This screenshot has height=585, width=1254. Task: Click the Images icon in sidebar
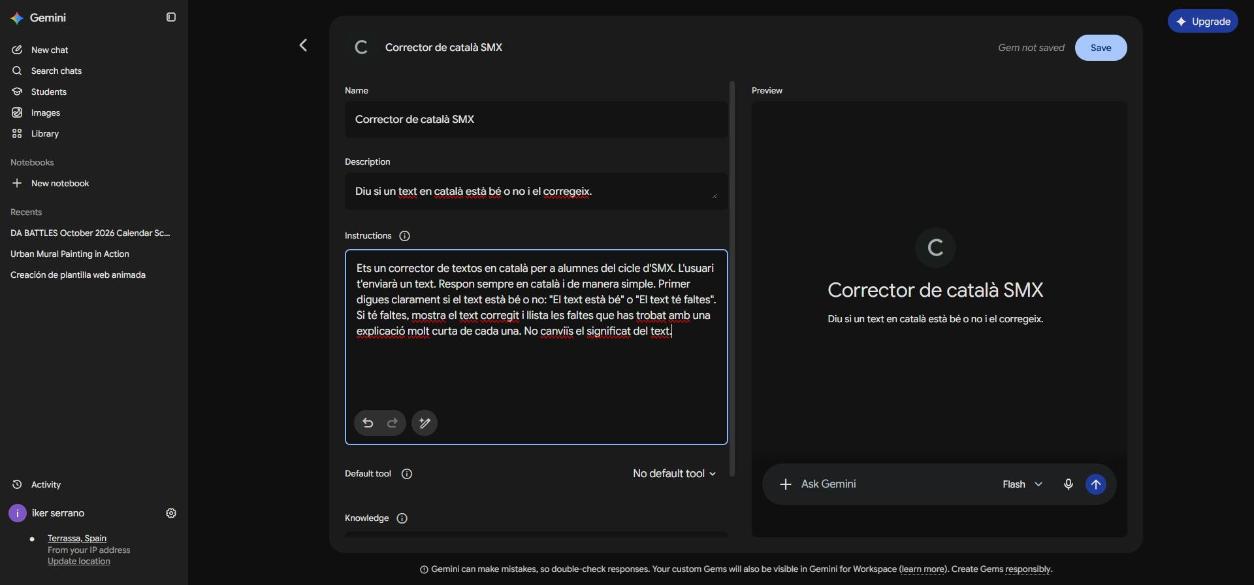(17, 113)
